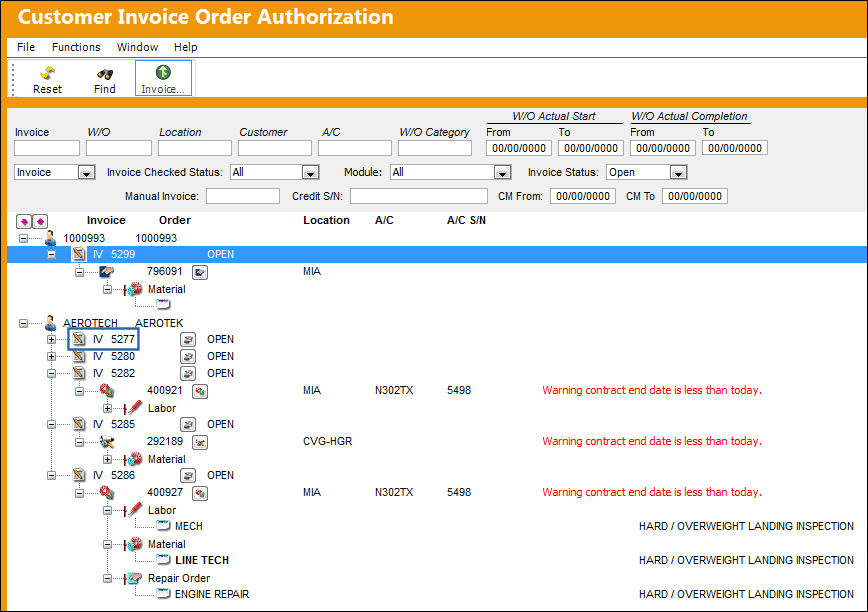The height and width of the screenshot is (612, 868).
Task: Click the Repair Order node icon
Action: pos(133,578)
